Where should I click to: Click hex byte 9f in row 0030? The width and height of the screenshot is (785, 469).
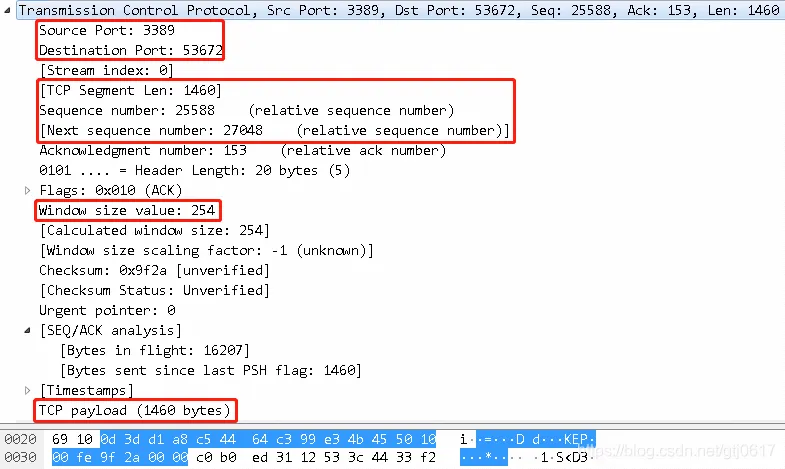coord(108,457)
